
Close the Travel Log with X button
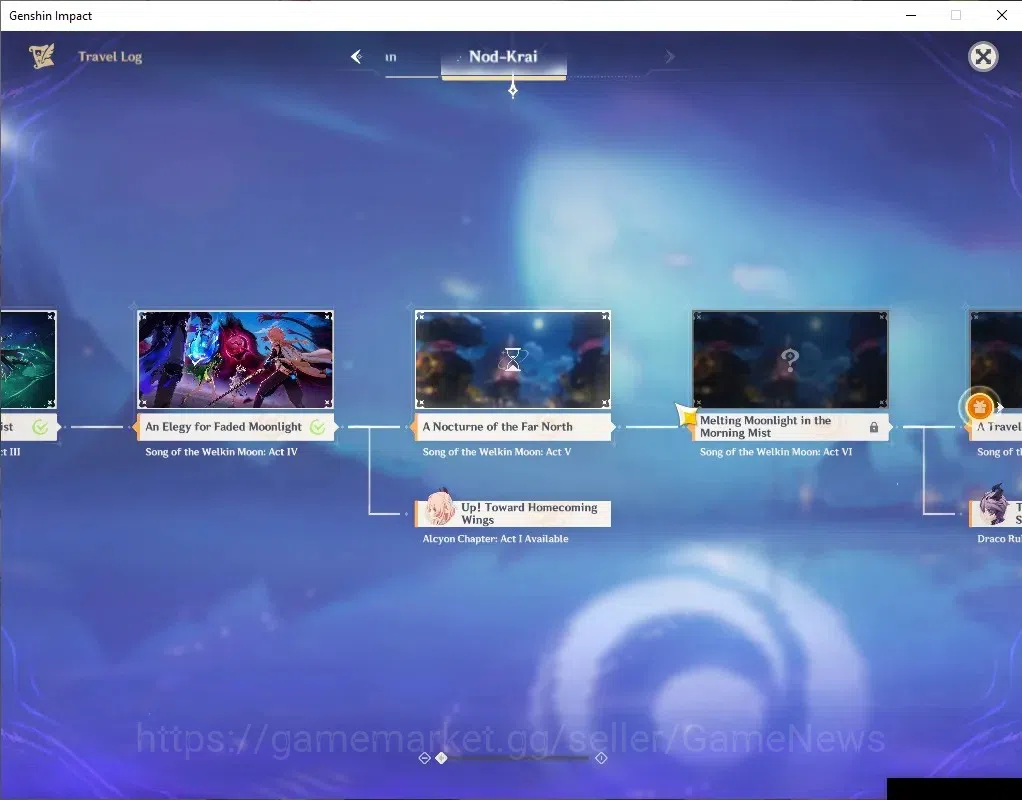tap(983, 57)
